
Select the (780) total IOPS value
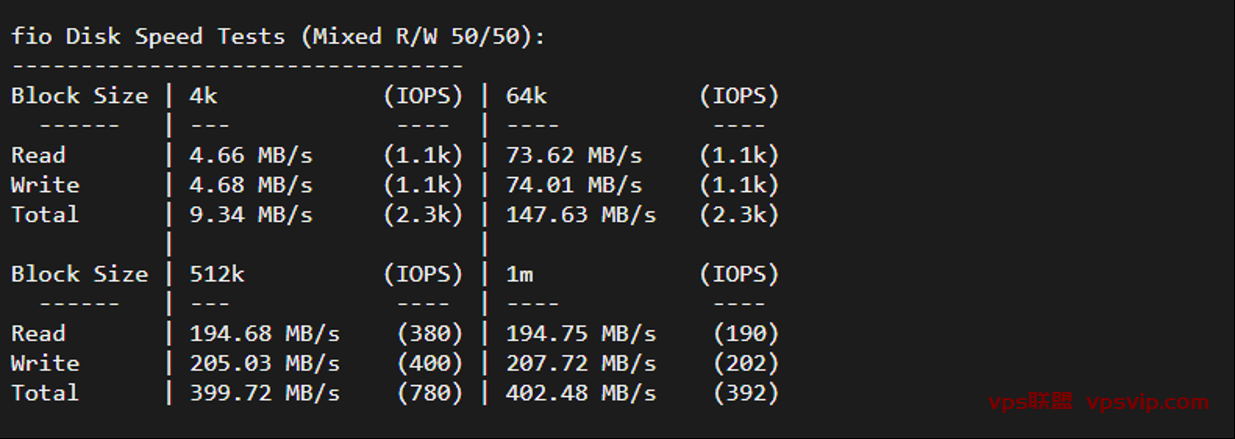tap(430, 393)
